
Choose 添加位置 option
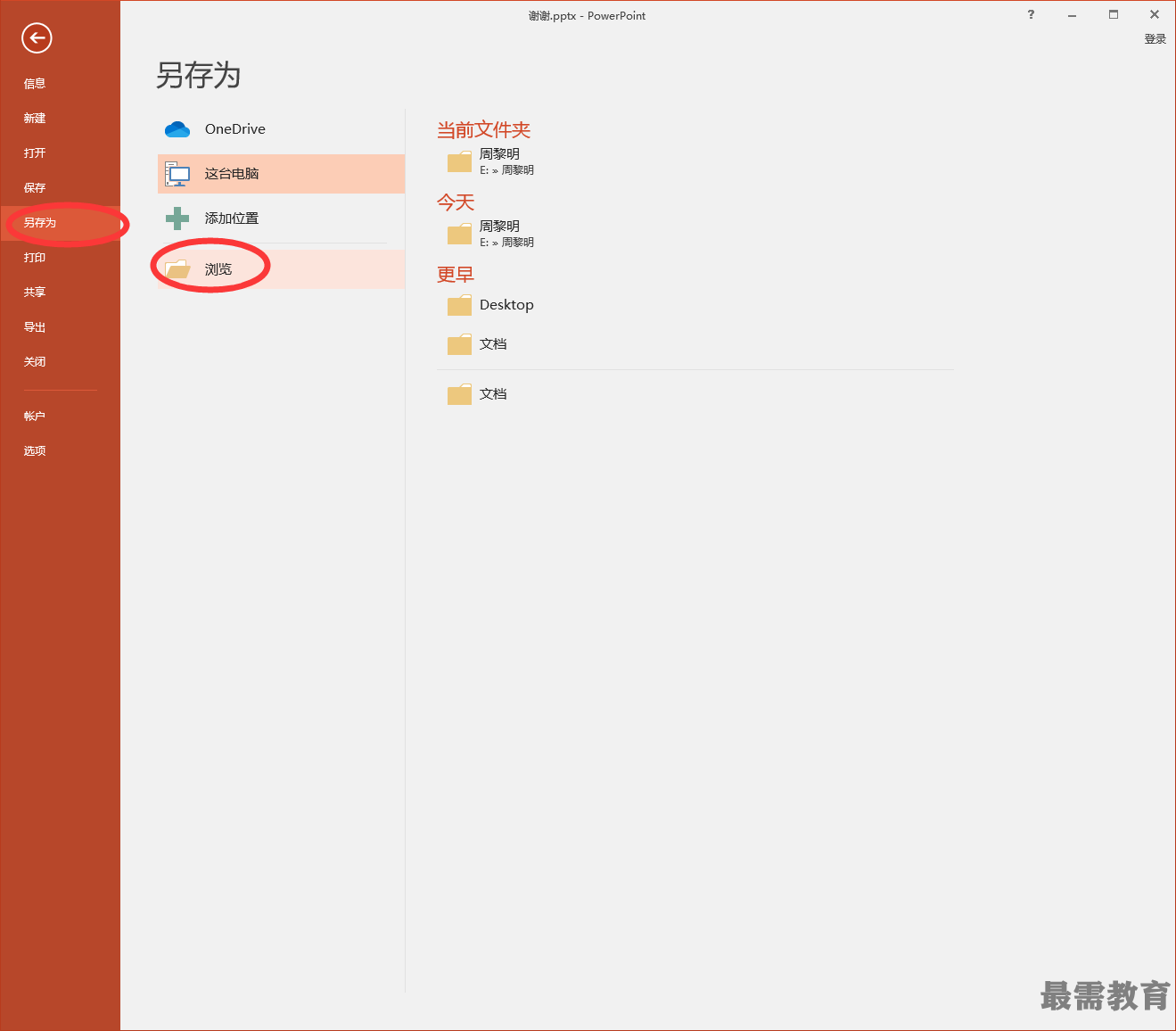pos(281,219)
